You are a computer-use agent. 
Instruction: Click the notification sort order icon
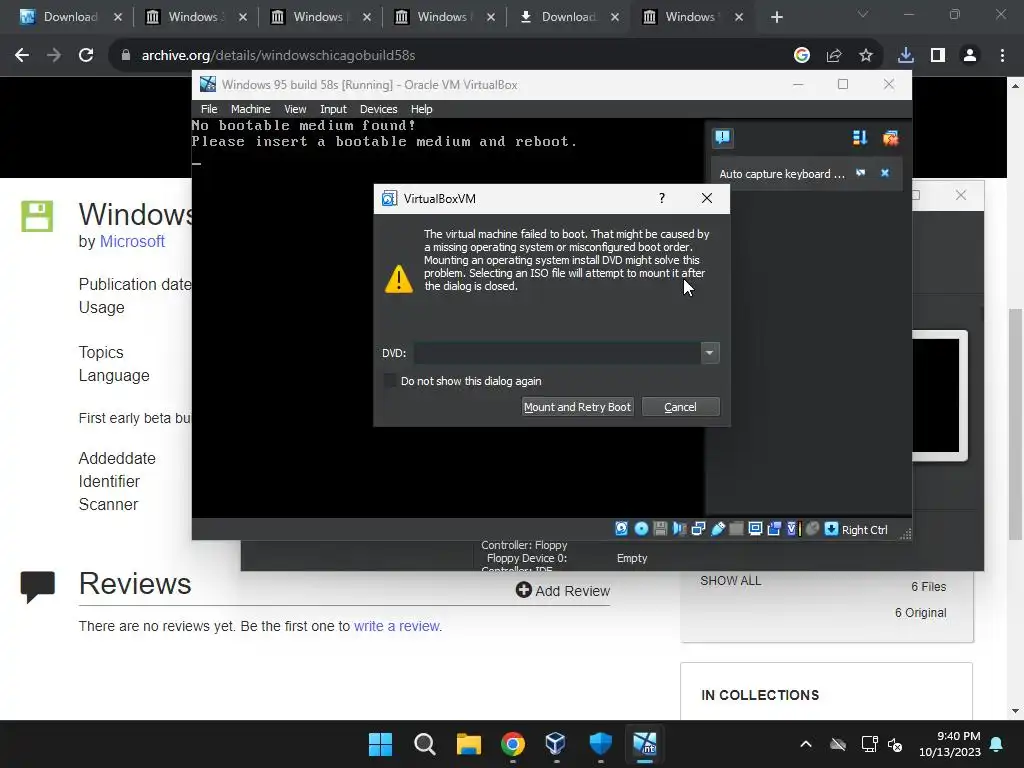click(859, 137)
